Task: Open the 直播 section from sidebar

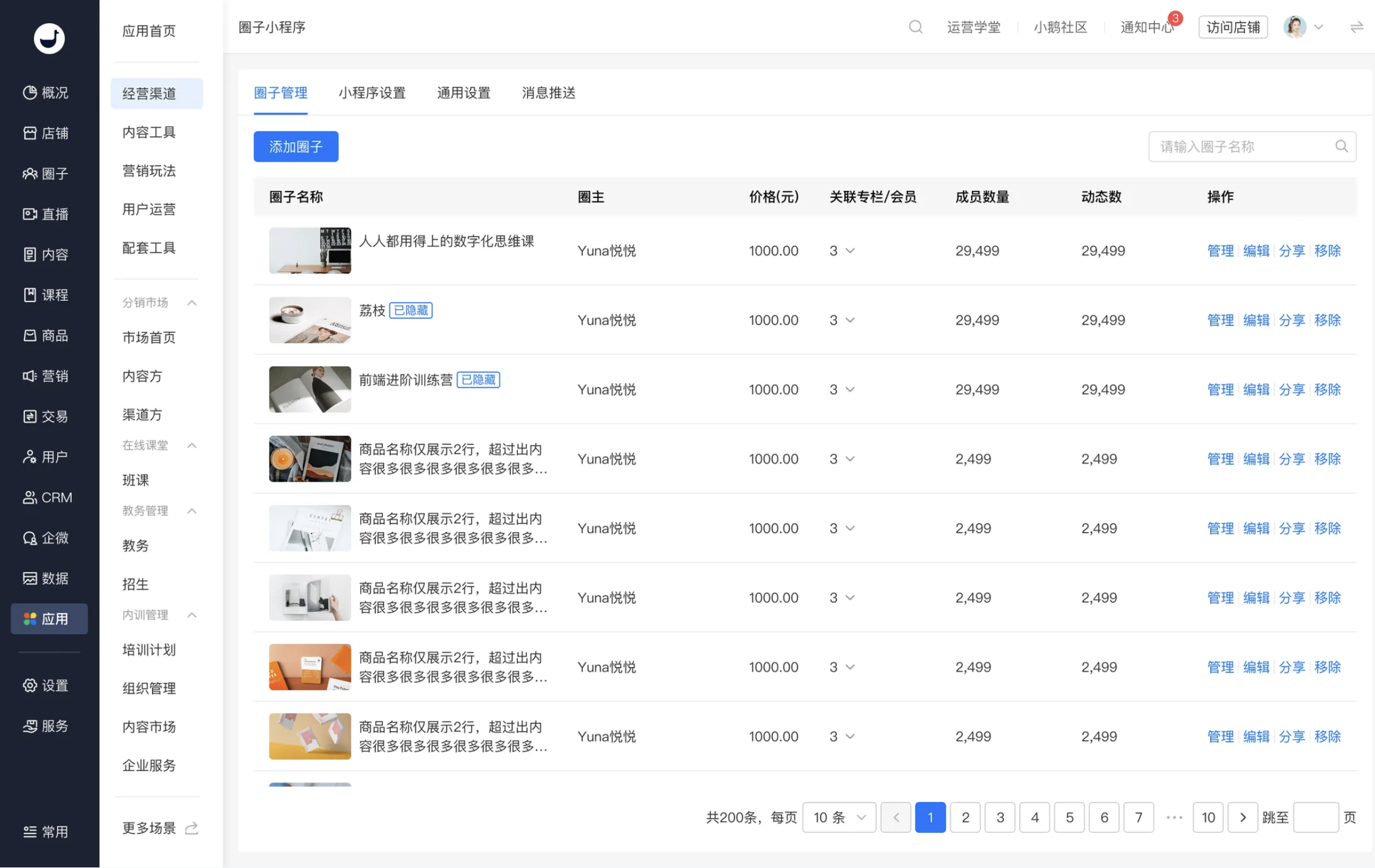Action: 30,213
